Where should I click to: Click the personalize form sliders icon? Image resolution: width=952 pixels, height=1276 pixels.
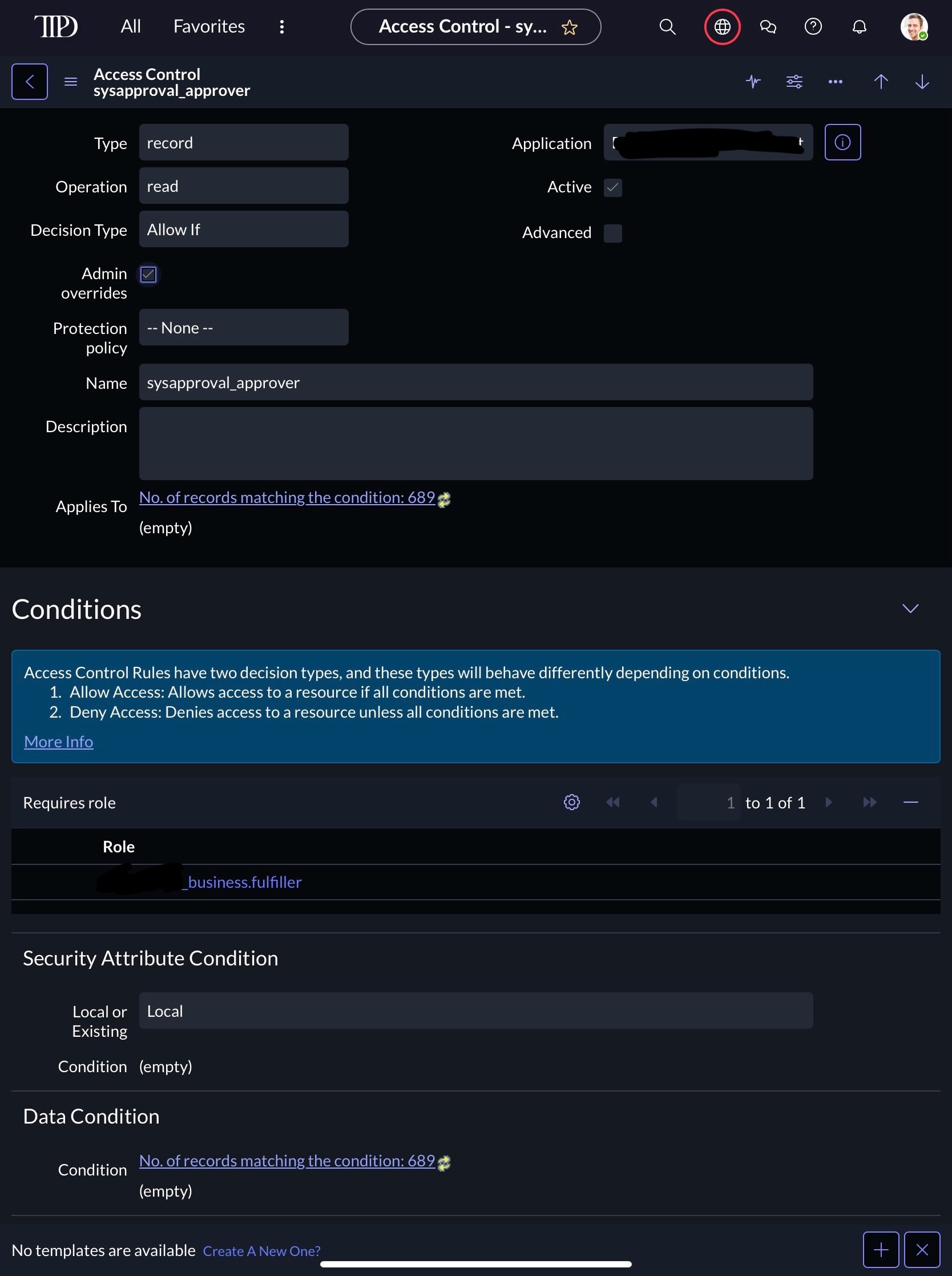click(x=794, y=81)
